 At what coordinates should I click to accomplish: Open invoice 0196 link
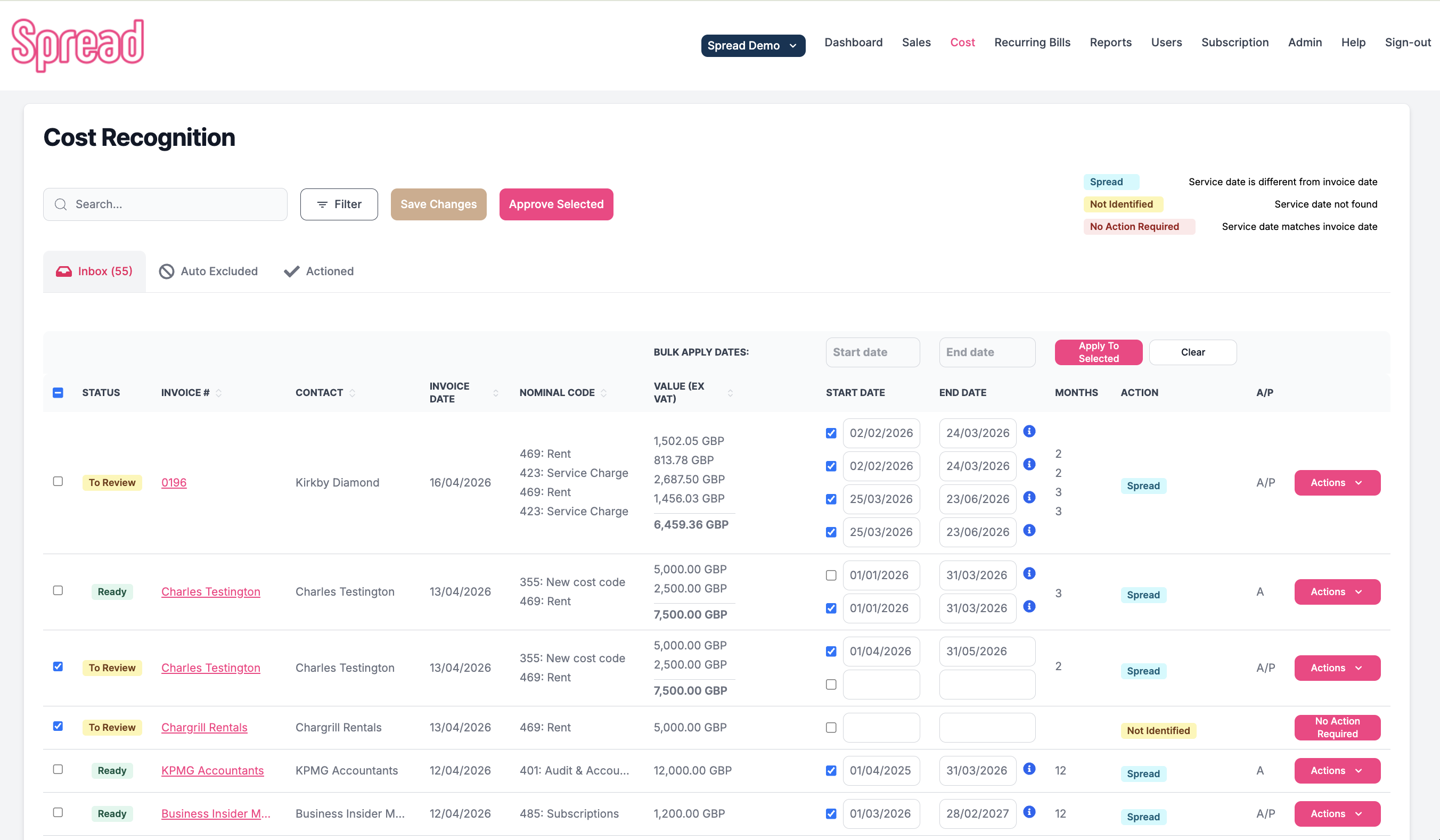(174, 482)
